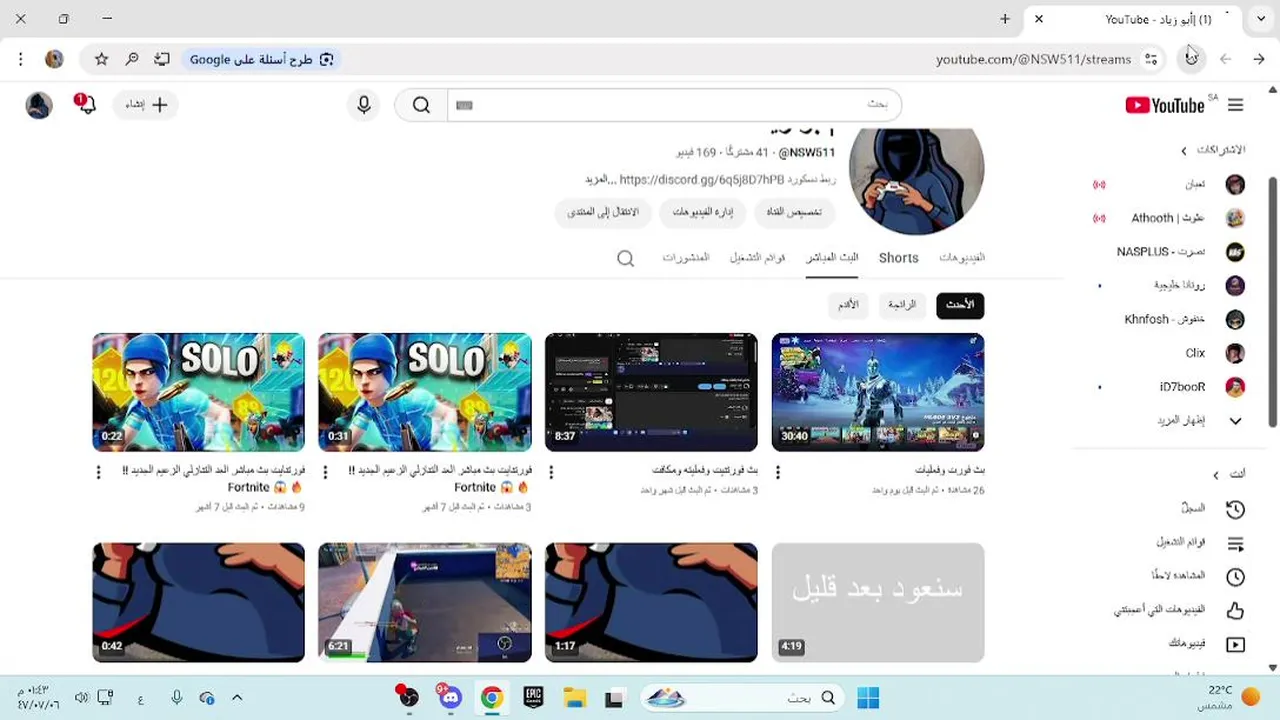Open the notifications bell

click(85, 104)
